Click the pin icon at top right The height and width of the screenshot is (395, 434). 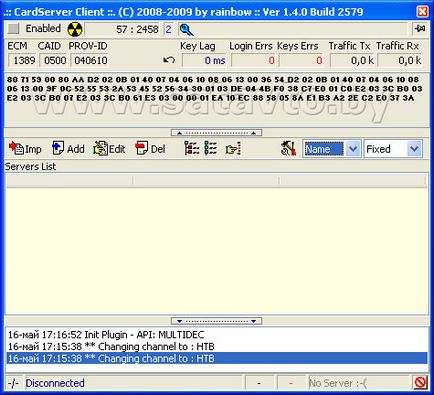[x=419, y=29]
